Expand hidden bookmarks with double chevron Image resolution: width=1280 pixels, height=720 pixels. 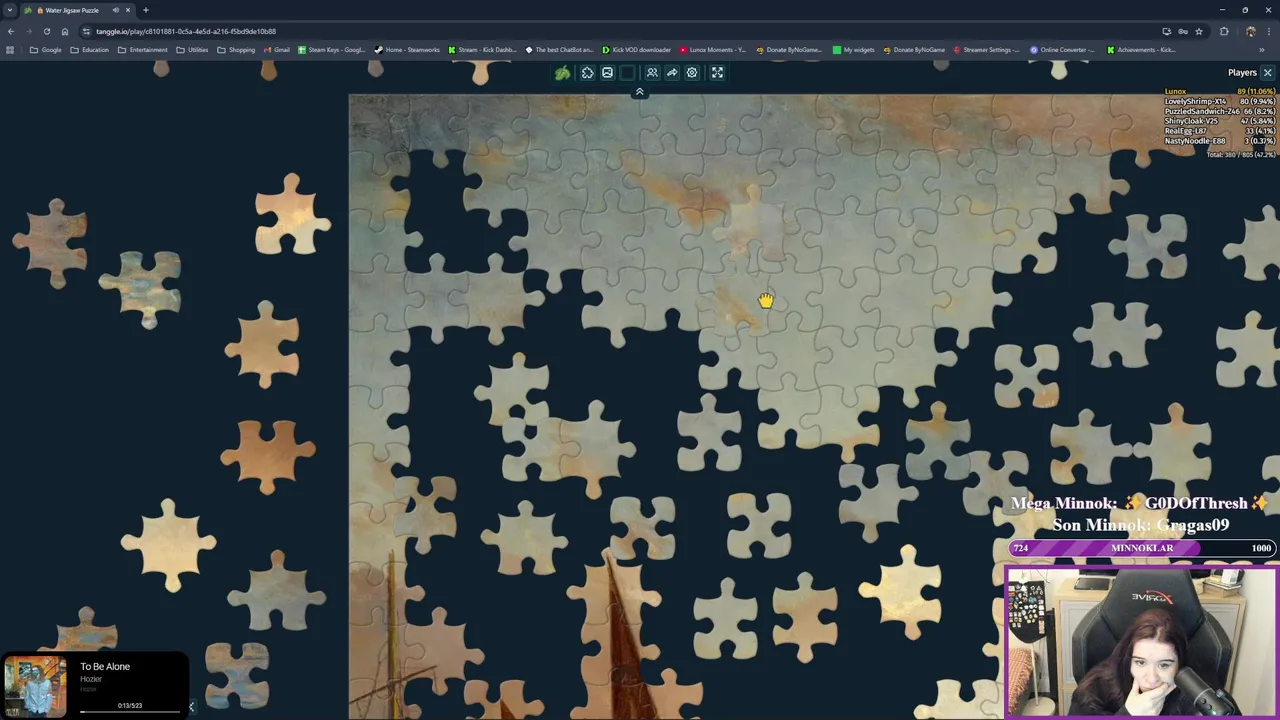[x=1262, y=50]
